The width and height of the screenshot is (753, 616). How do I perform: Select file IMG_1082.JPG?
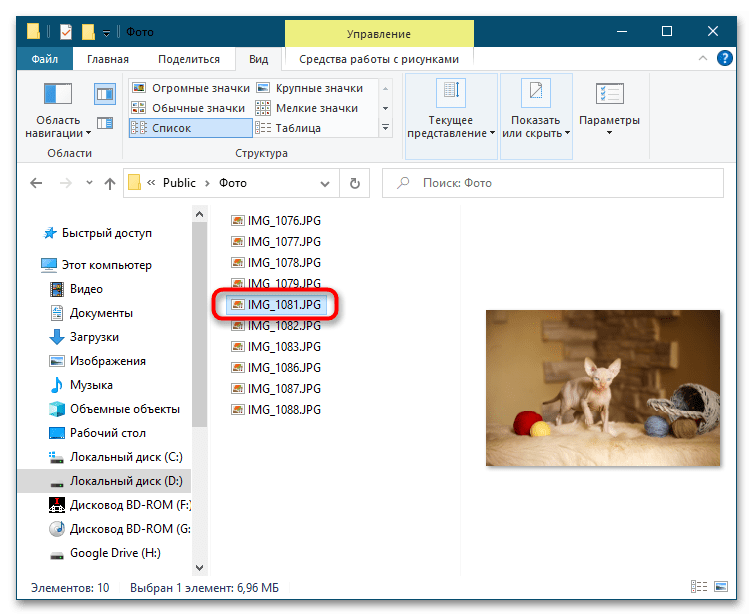(x=276, y=326)
